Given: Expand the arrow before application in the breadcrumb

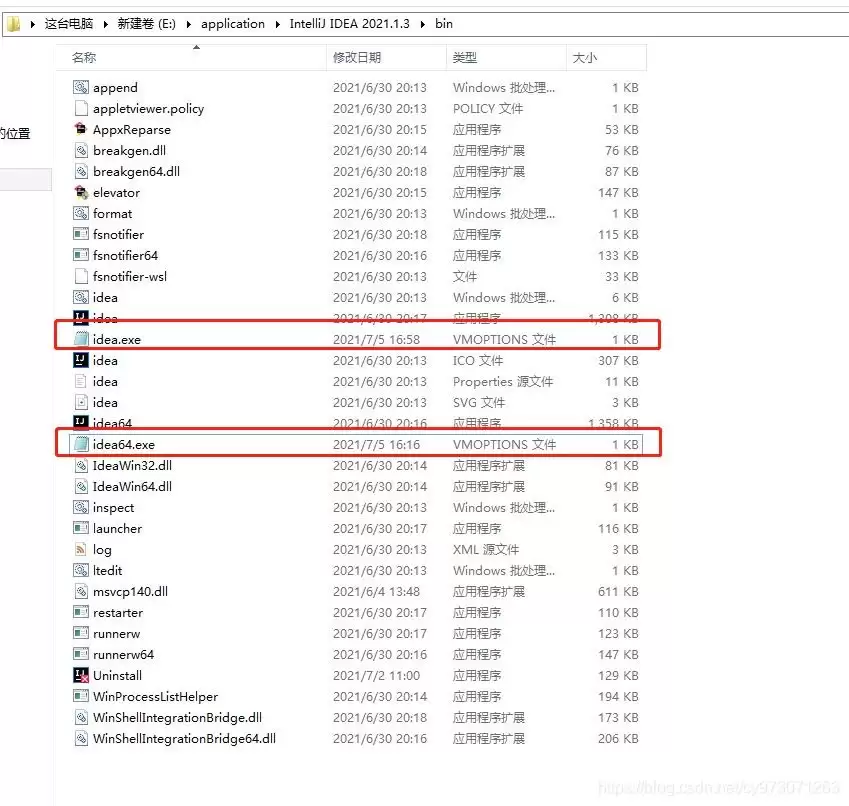Looking at the screenshot, I should tap(189, 24).
